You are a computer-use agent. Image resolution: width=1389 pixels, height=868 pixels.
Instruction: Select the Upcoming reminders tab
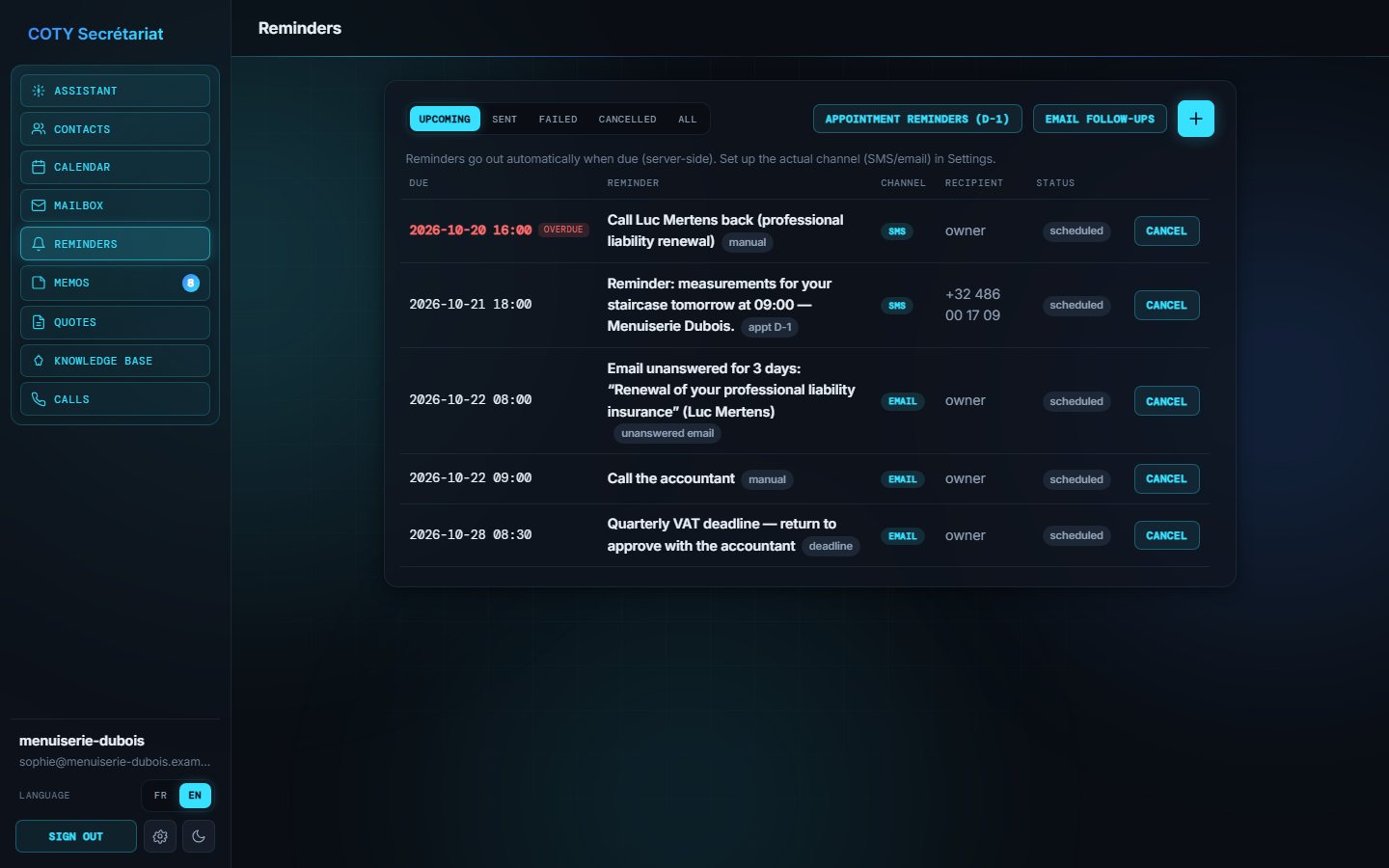point(445,119)
